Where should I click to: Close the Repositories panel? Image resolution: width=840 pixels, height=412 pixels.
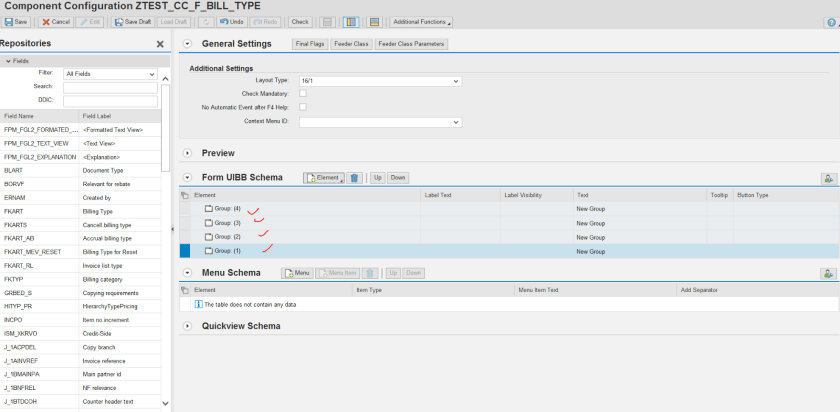click(160, 44)
